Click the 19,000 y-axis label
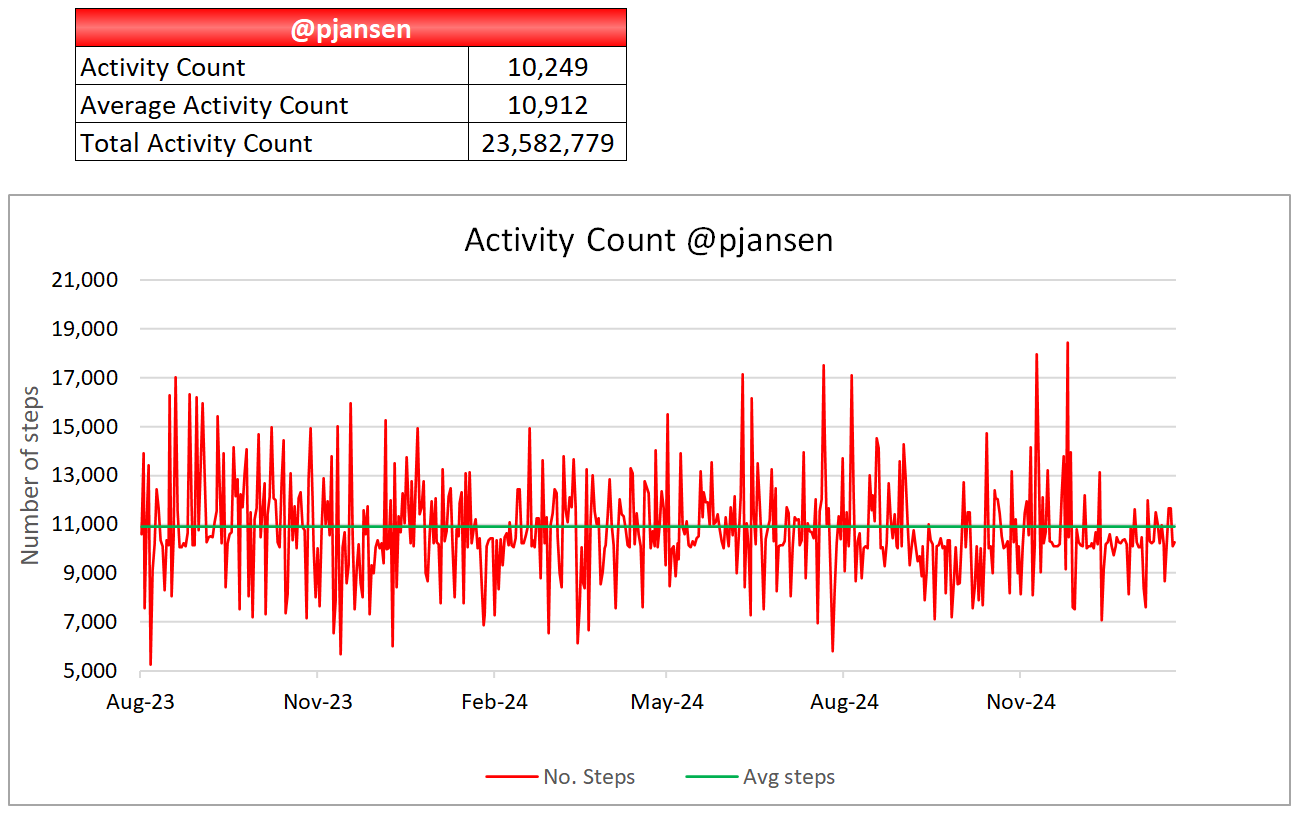This screenshot has width=1303, height=815. (x=85, y=329)
